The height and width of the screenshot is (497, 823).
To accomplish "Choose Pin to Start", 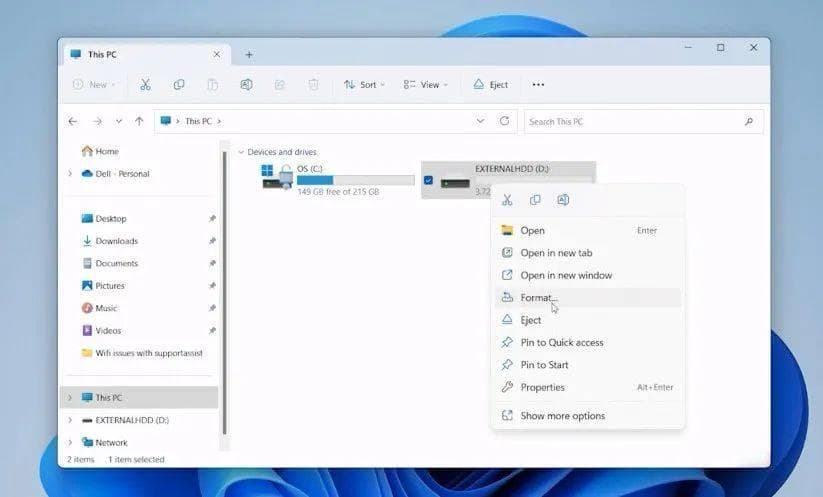I will (588, 365).
